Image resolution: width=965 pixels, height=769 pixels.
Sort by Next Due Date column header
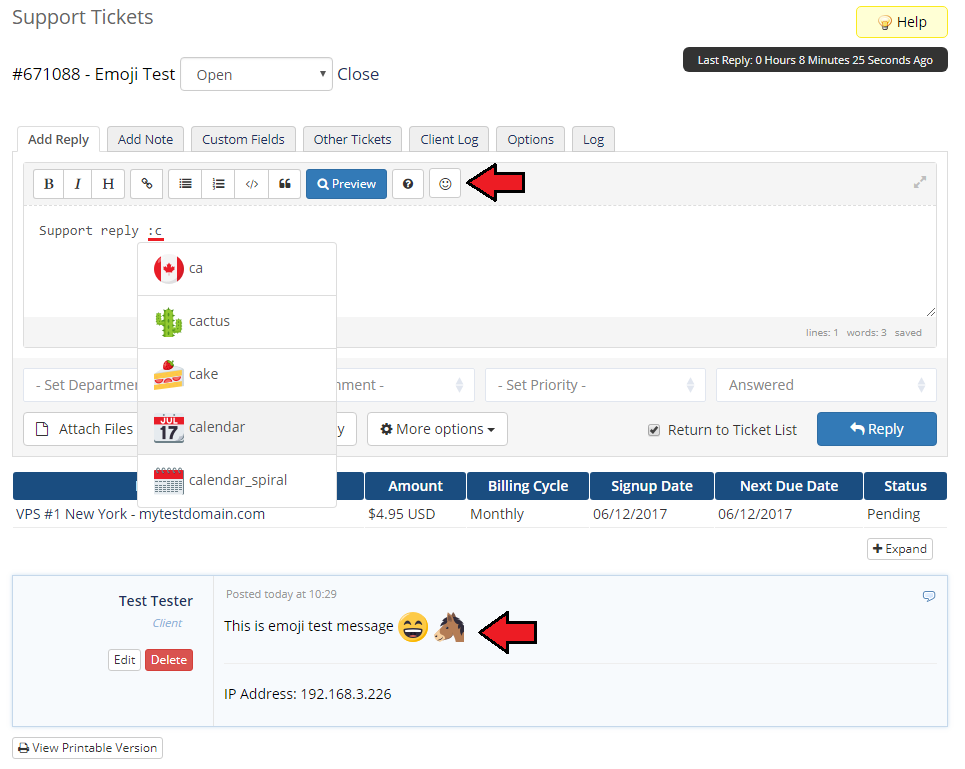click(789, 486)
